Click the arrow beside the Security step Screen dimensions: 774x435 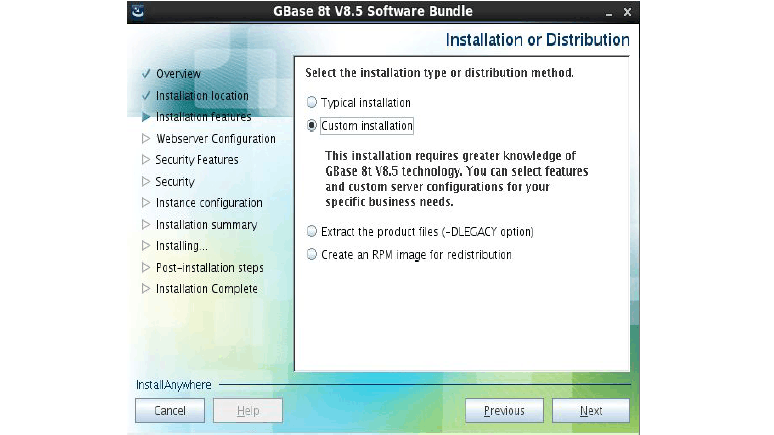146,181
